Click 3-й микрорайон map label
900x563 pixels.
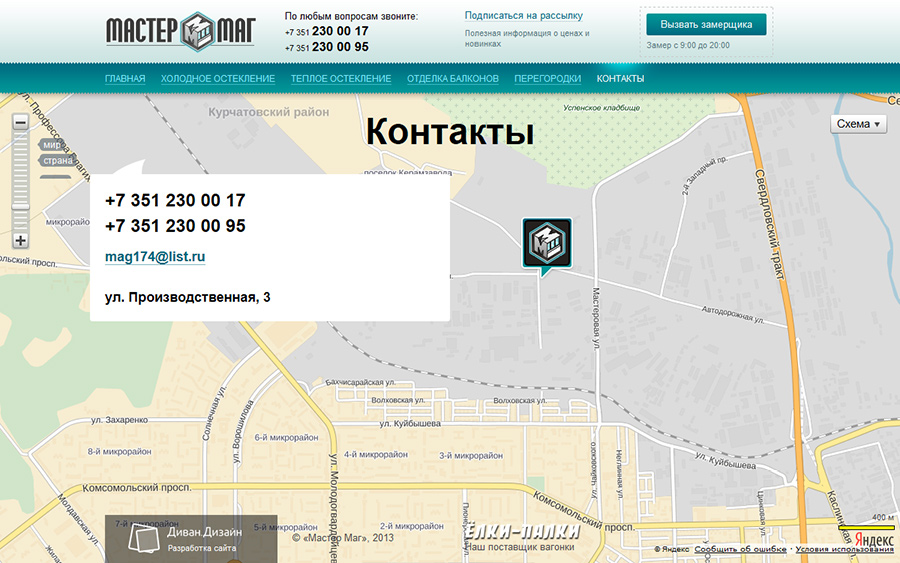(471, 456)
